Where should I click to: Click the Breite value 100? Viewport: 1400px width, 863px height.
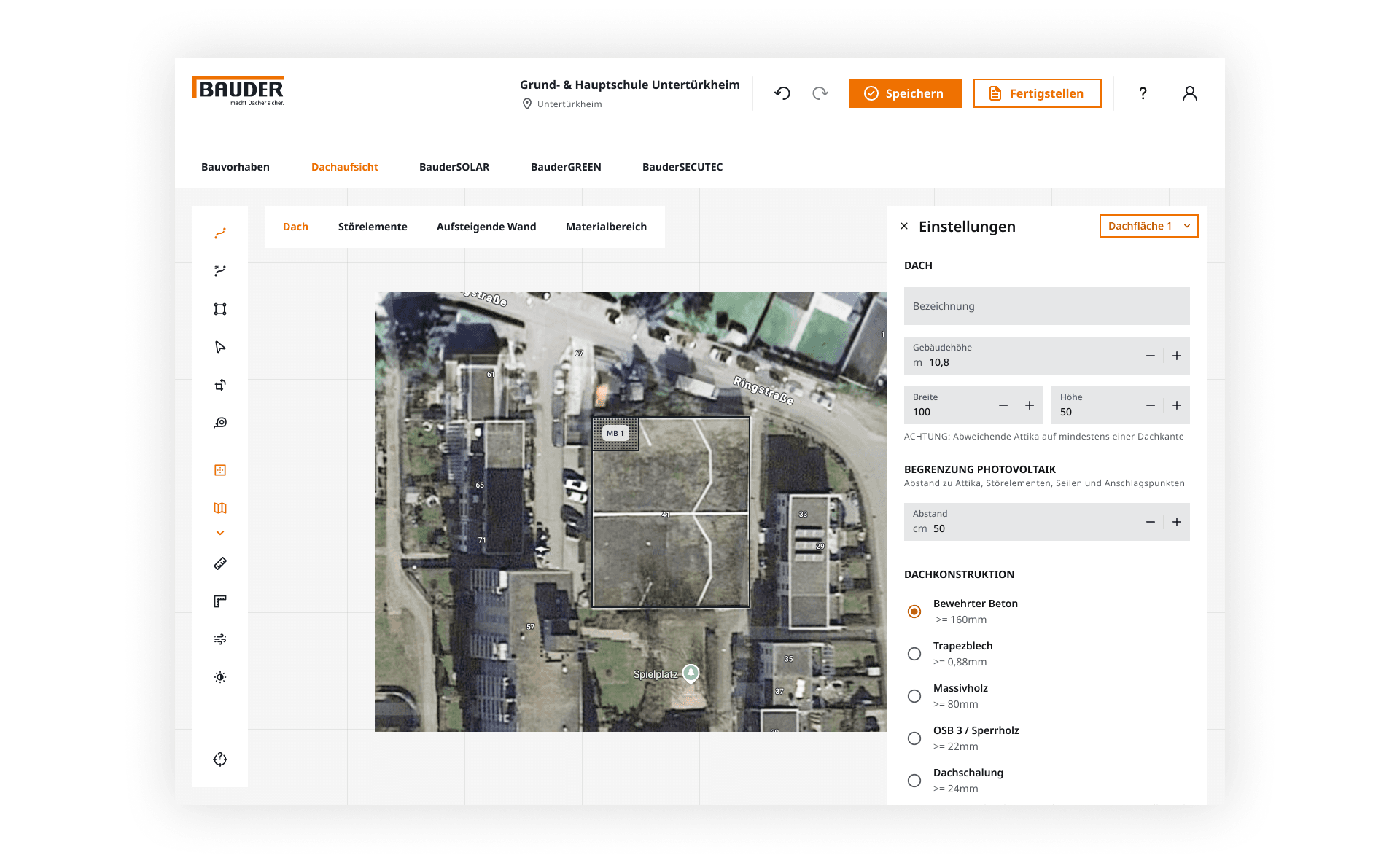click(922, 412)
